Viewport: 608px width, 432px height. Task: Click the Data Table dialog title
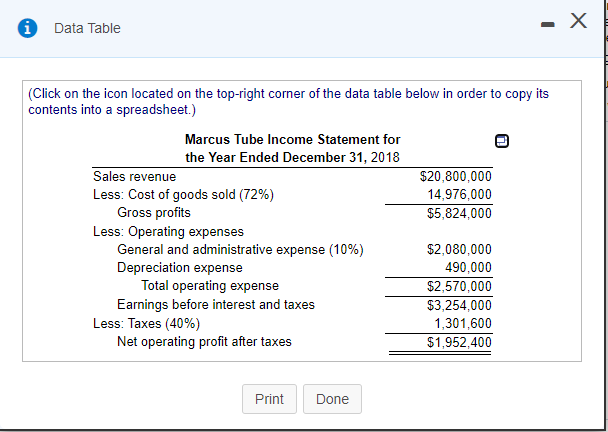click(x=87, y=28)
